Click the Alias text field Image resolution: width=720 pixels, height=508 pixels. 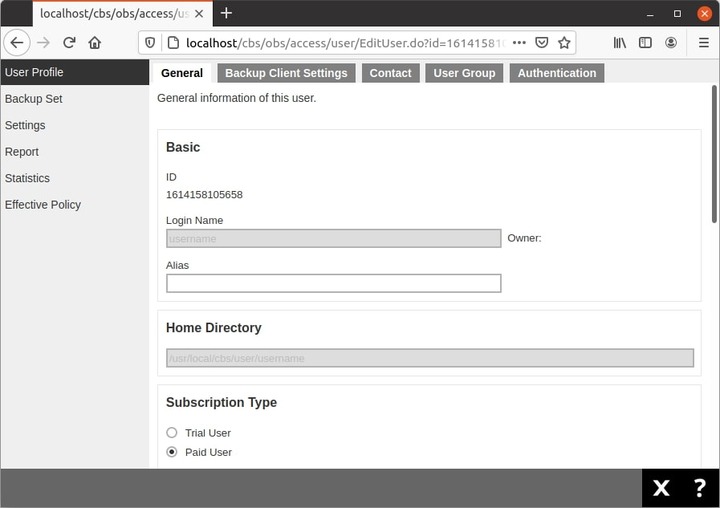pyautogui.click(x=333, y=283)
